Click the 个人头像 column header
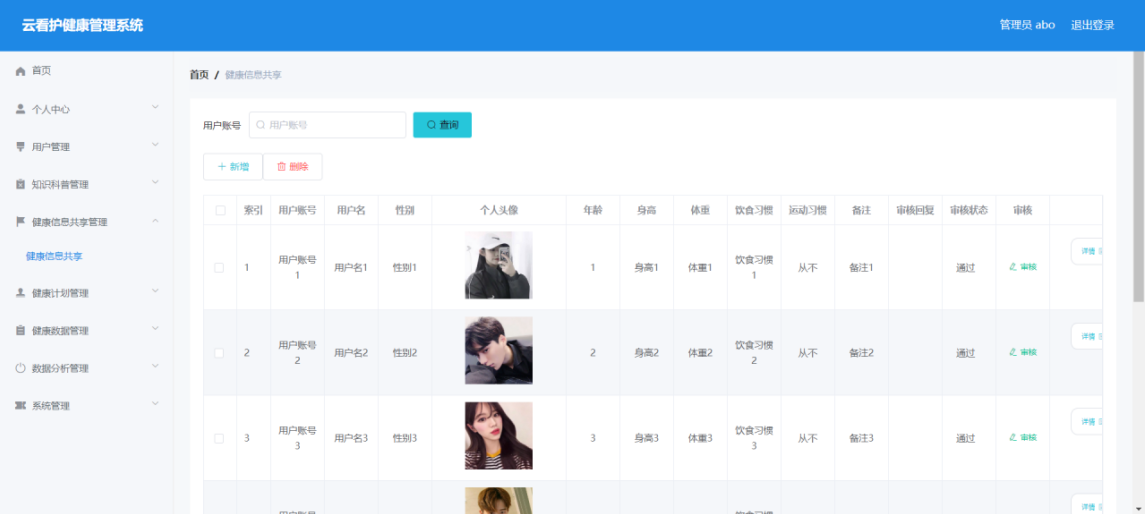This screenshot has height=514, width=1146. click(498, 211)
